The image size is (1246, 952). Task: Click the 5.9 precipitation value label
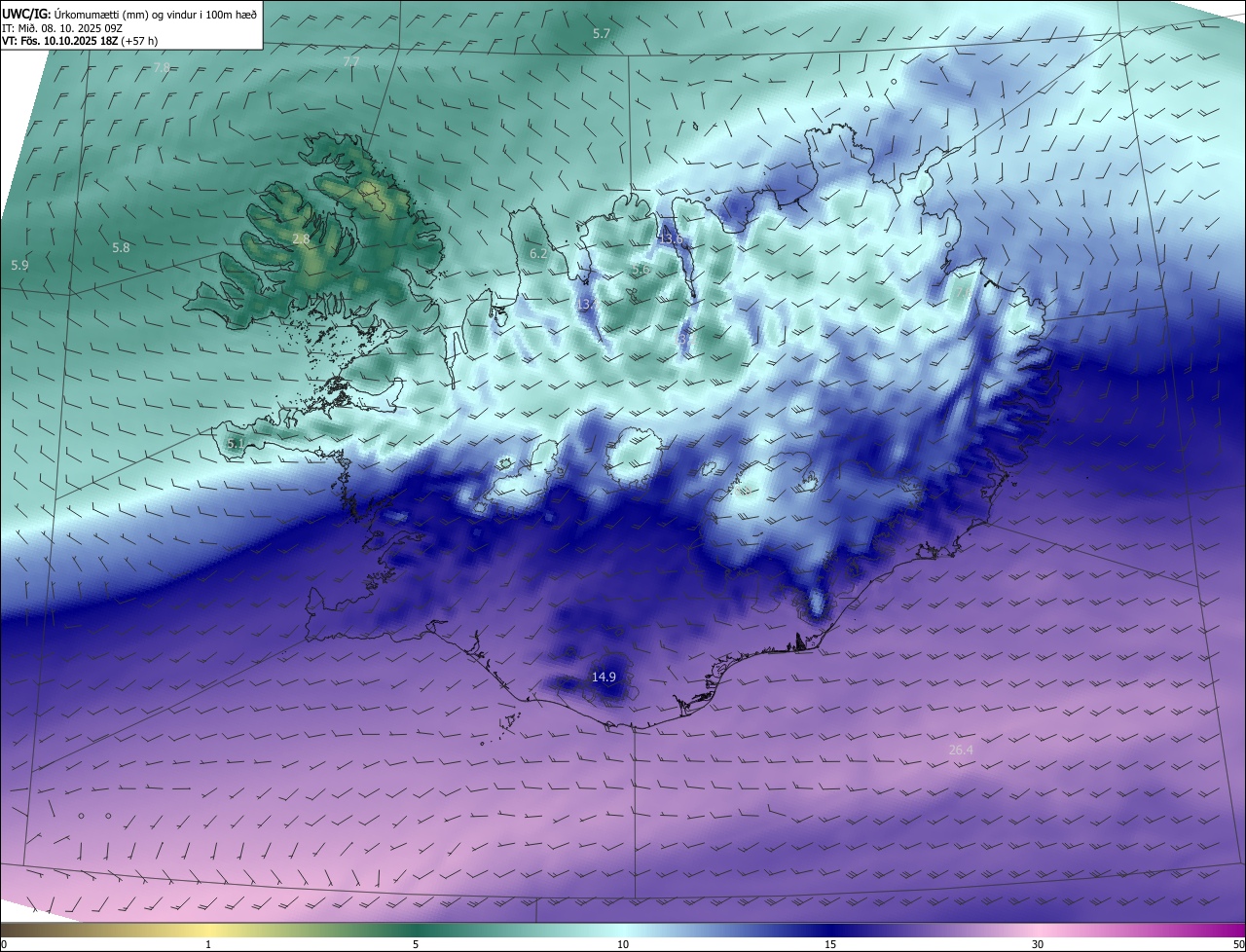coord(19,266)
